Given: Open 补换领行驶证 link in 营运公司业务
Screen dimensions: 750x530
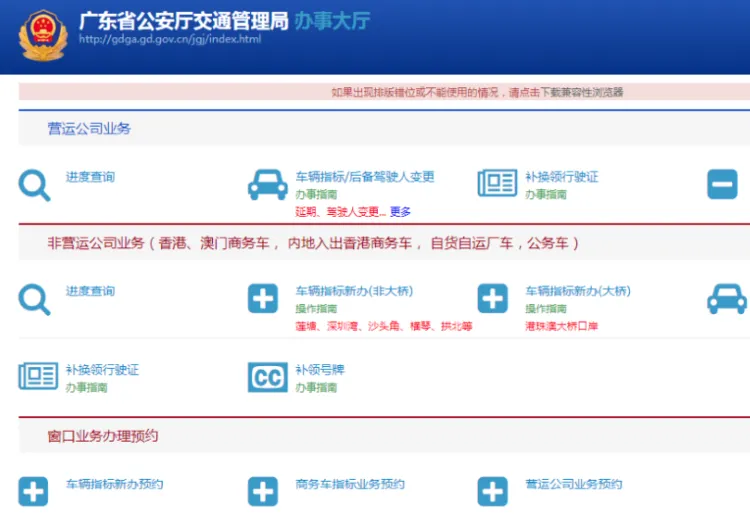Looking at the screenshot, I should [x=562, y=177].
